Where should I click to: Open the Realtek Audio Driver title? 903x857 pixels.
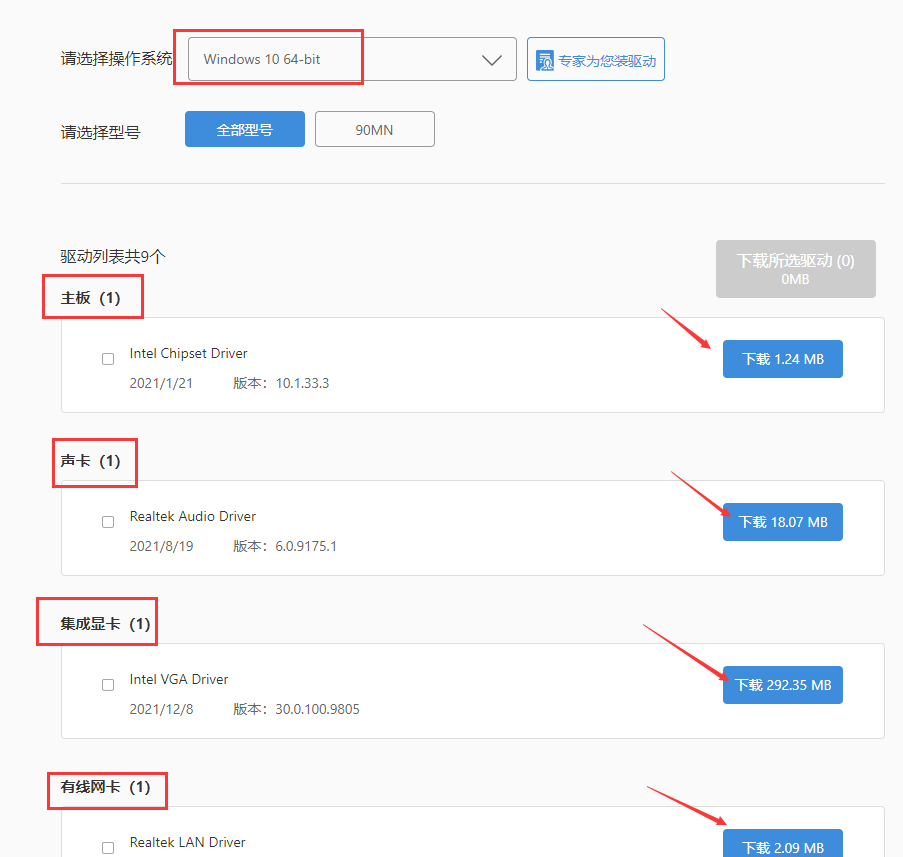point(192,516)
